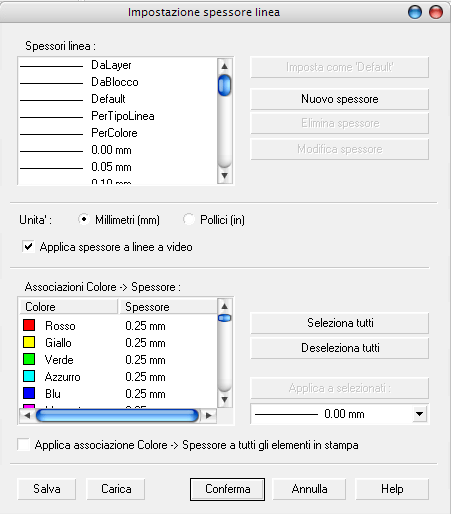The image size is (451, 514).
Task: Click the Spessore column header
Action: pyautogui.click(x=168, y=307)
